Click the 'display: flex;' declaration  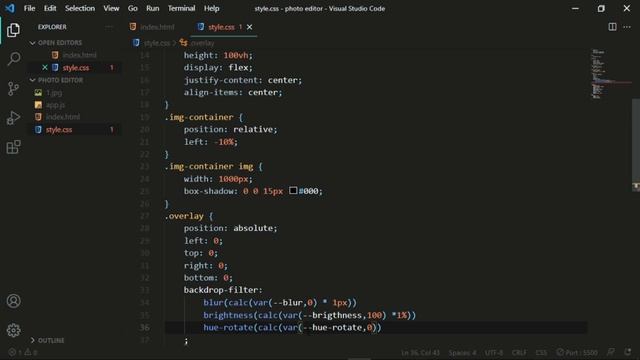pos(218,67)
